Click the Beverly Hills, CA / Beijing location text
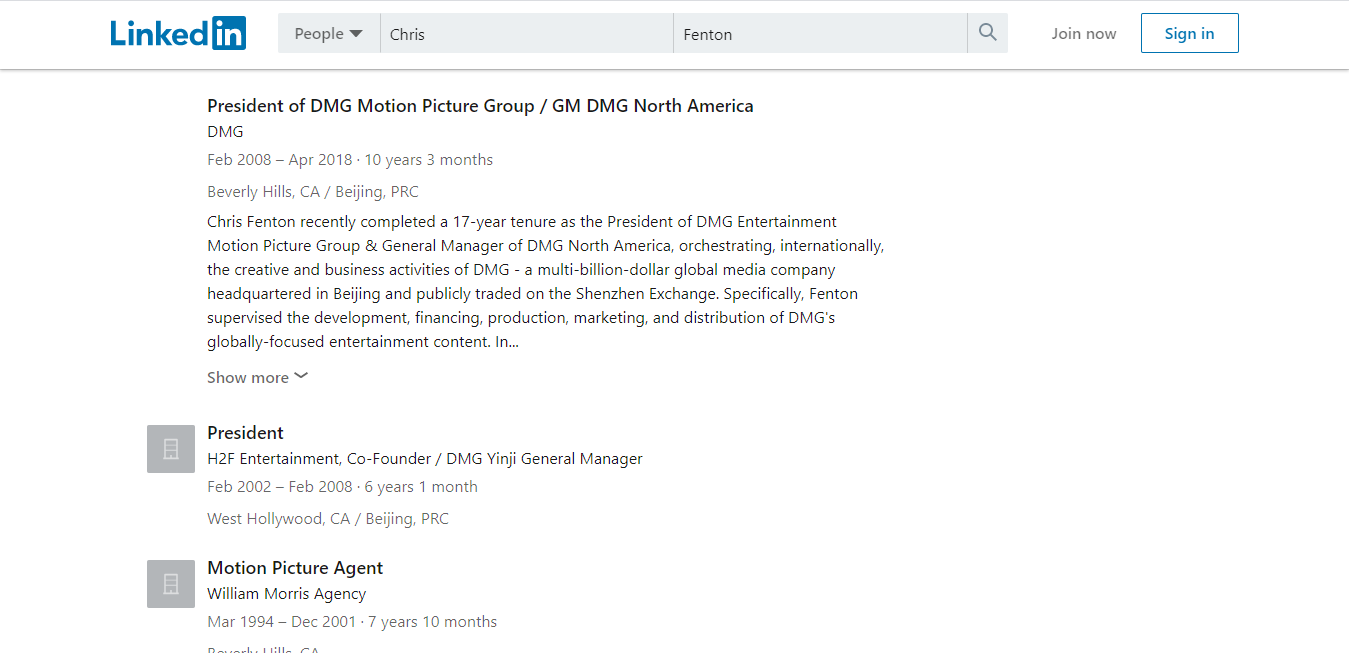Viewport: 1349px width, 653px height. click(313, 192)
